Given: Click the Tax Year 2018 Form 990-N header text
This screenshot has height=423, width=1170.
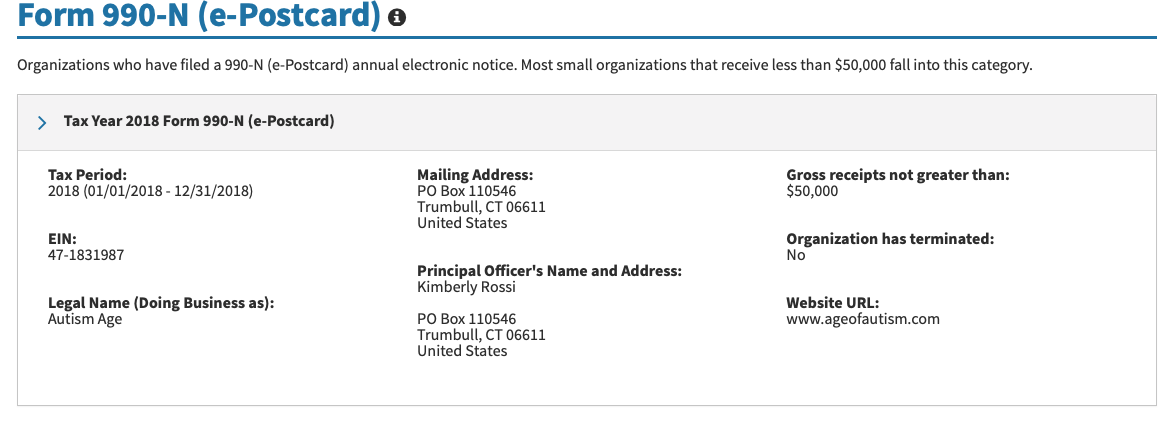Looking at the screenshot, I should [x=199, y=121].
